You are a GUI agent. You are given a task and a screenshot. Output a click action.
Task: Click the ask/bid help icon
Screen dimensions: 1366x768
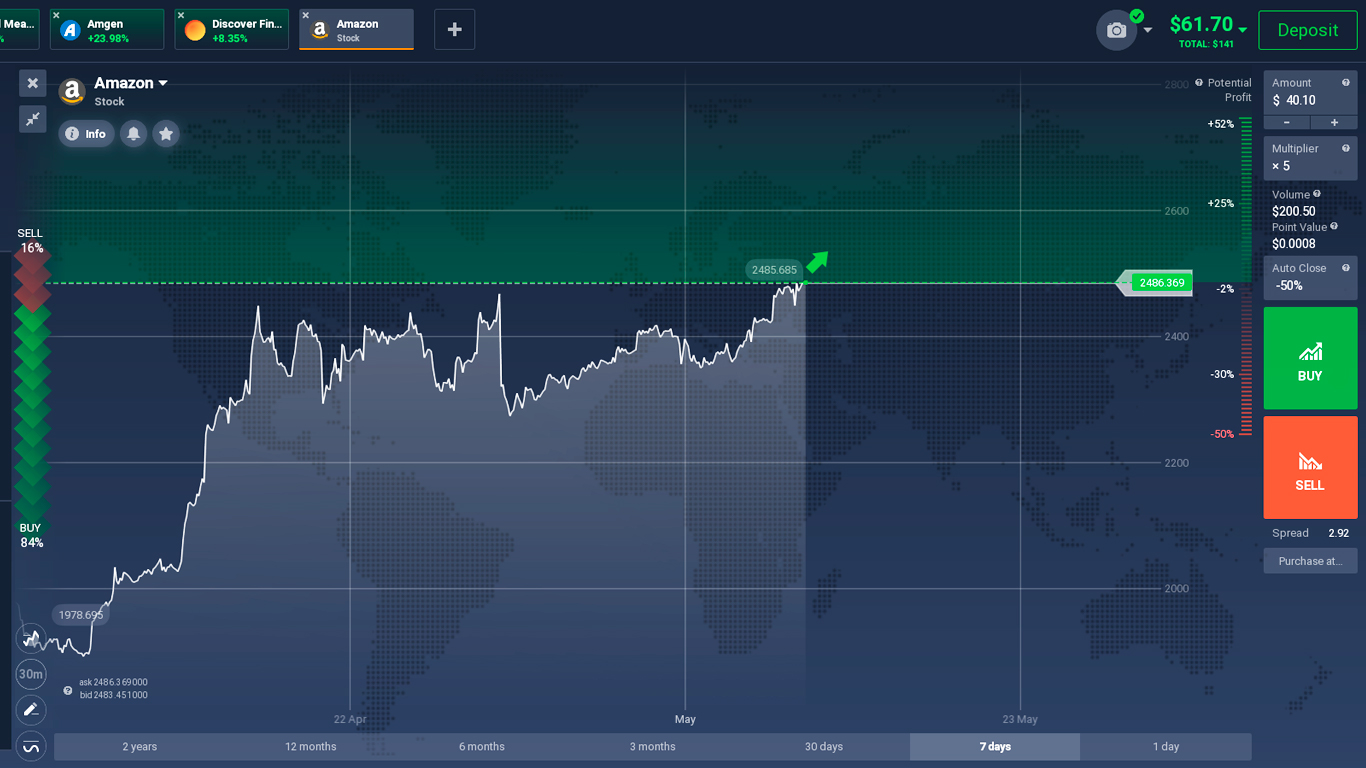[x=68, y=690]
